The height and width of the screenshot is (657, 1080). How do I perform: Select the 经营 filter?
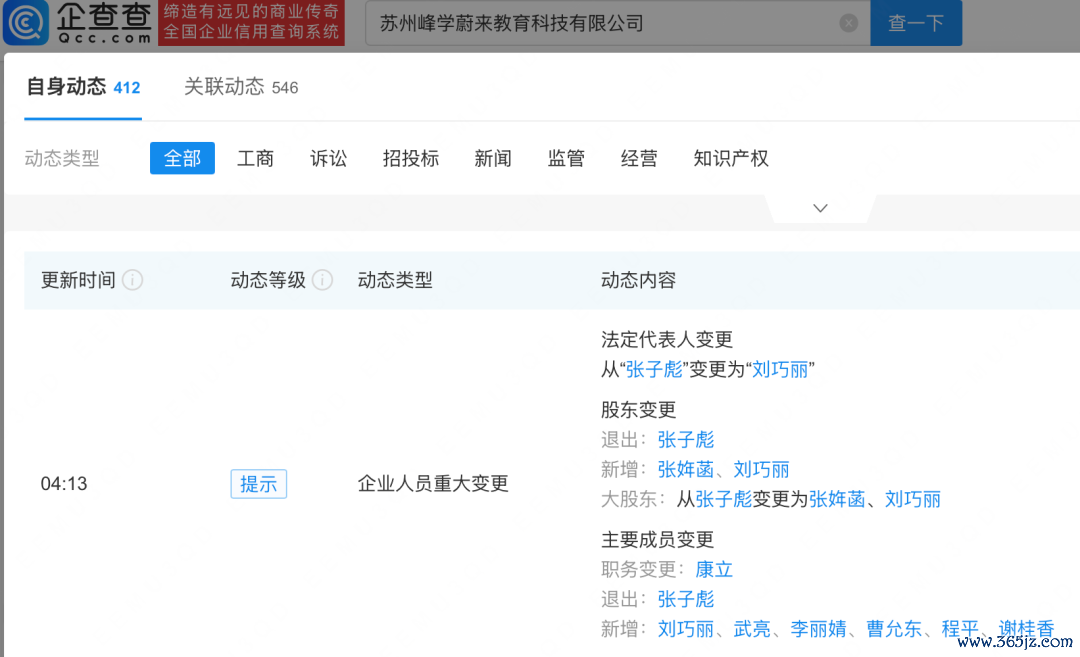[x=639, y=158]
